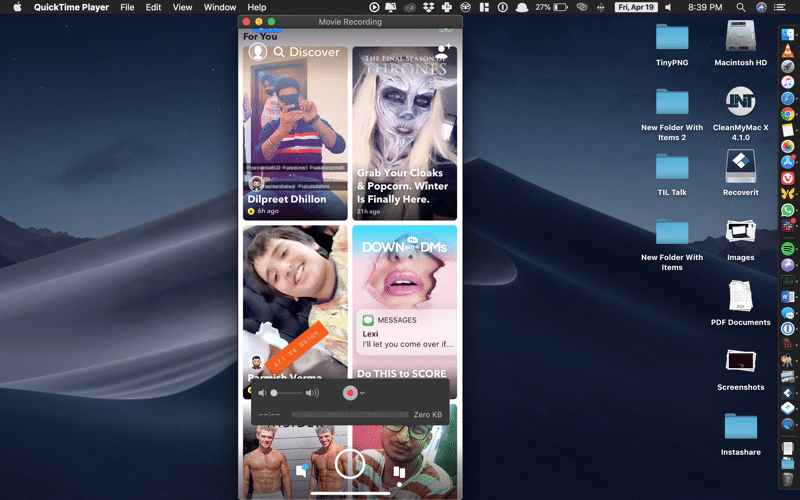The height and width of the screenshot is (500, 800).
Task: Click the low volume speaker icon
Action: [262, 393]
